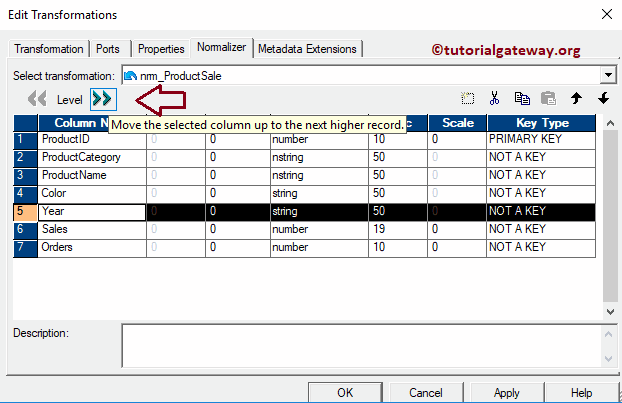
Task: Confirm changes with the OK button
Action: [x=345, y=392]
